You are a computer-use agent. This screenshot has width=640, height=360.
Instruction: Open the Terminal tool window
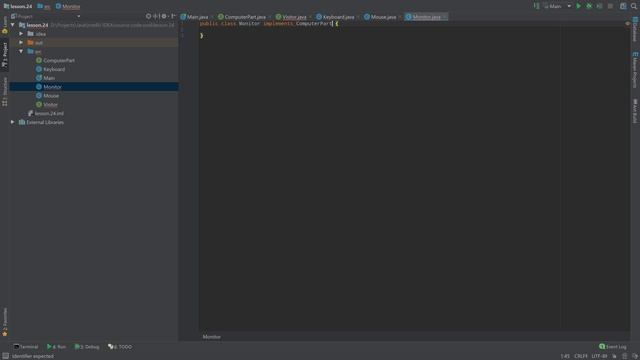pyautogui.click(x=26, y=347)
